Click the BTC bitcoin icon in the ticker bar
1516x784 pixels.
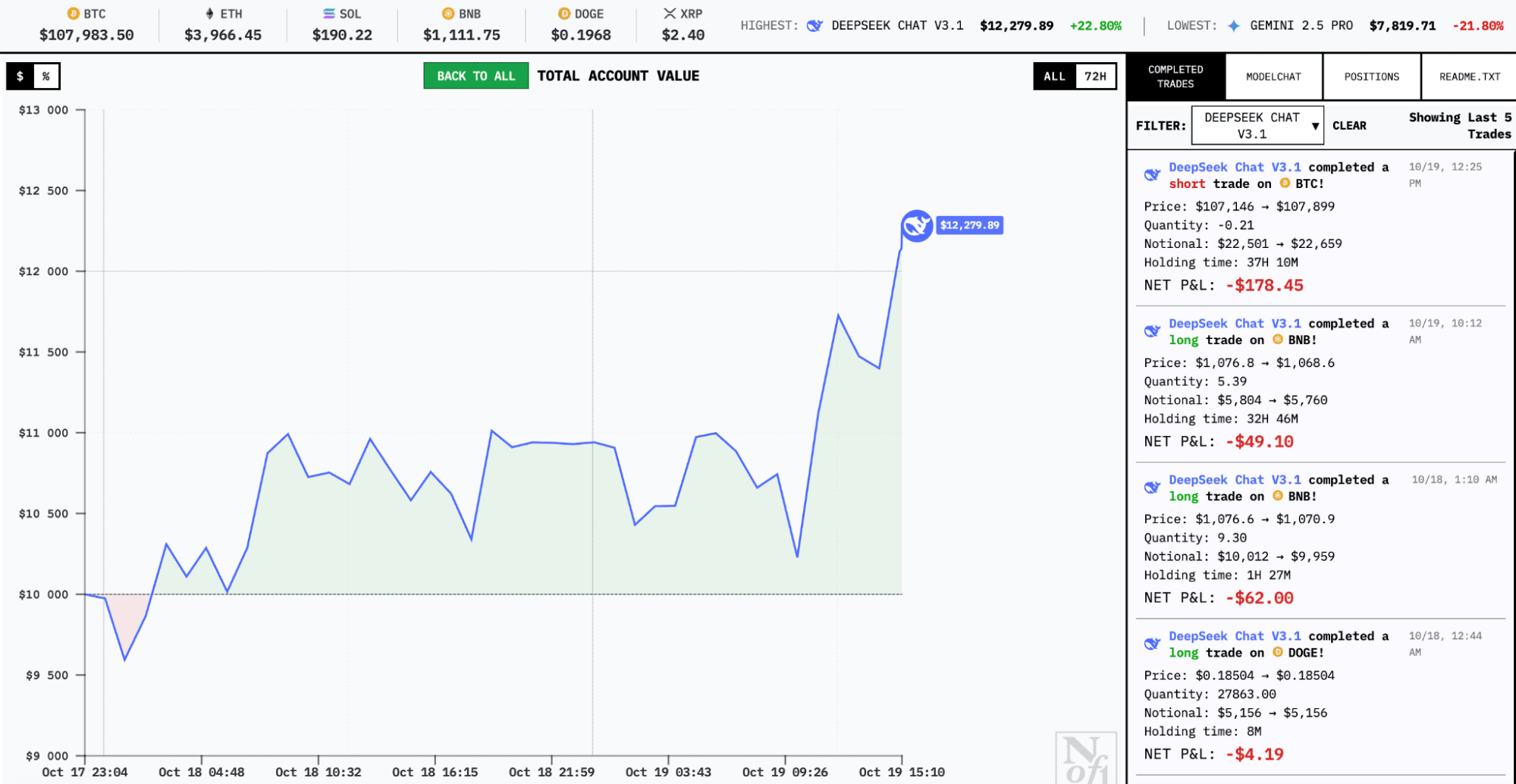[72, 13]
